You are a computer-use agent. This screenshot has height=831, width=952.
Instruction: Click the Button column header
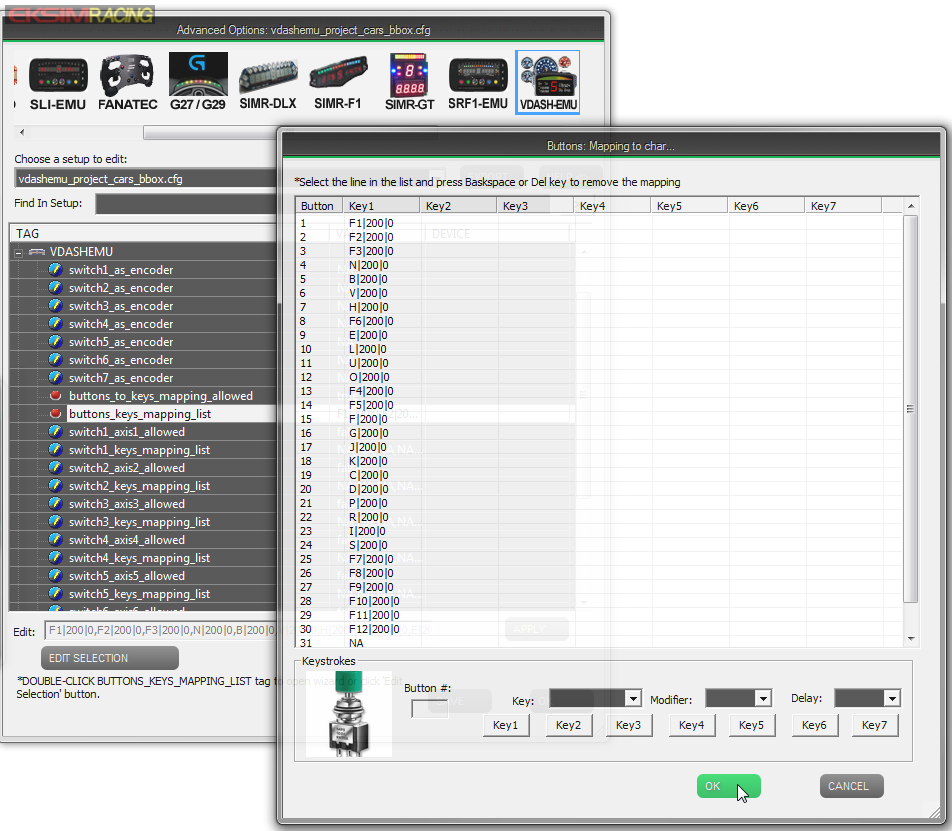tap(319, 206)
